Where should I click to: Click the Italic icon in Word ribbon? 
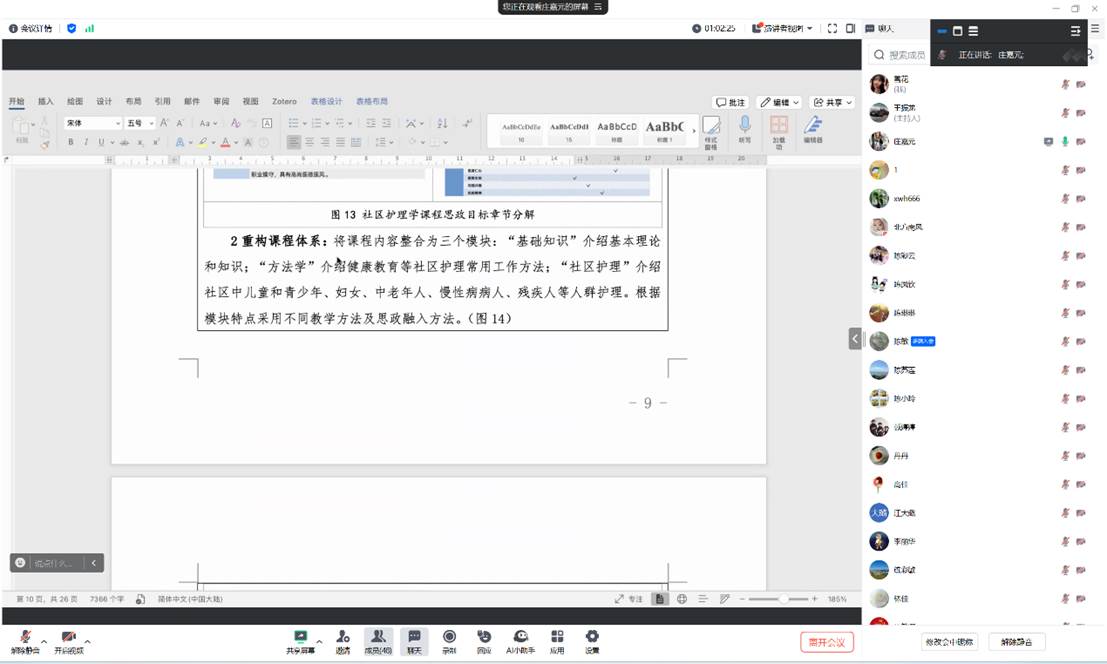[86, 143]
